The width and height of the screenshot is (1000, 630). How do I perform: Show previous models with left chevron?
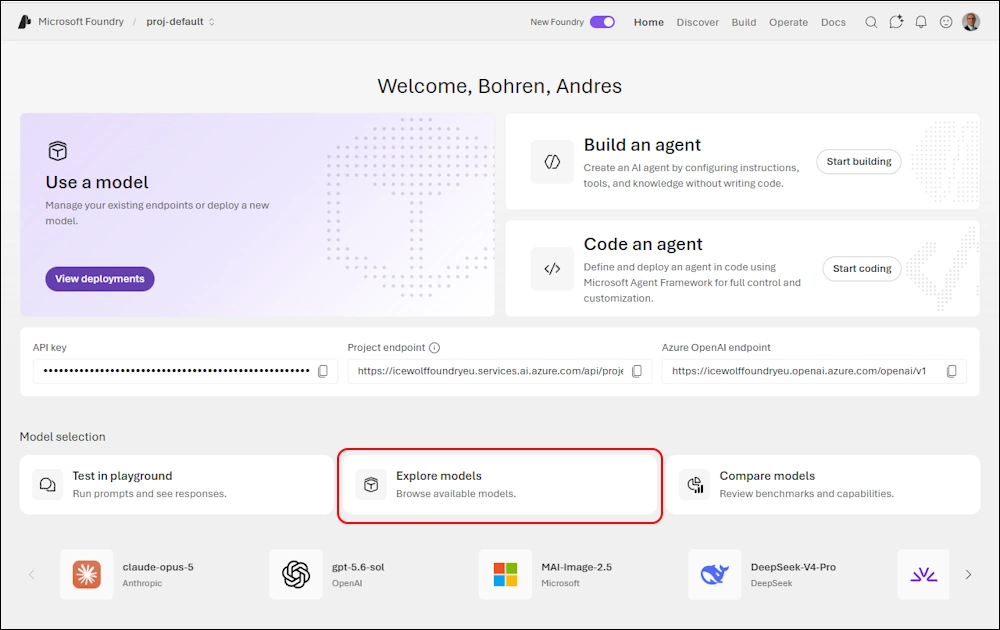[x=31, y=575]
